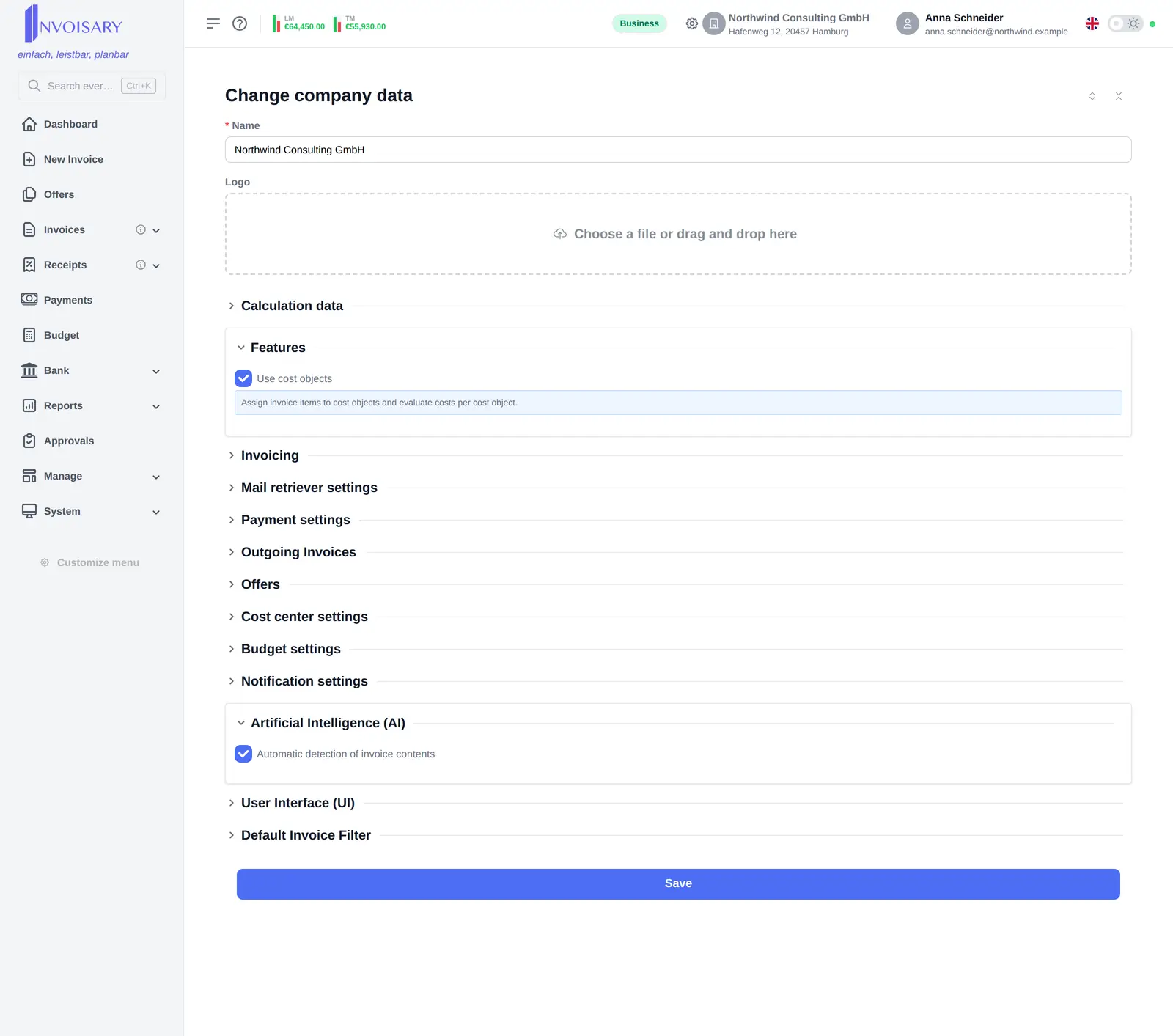Uncheck the Use cost objects checkbox
The image size is (1173, 1036).
pyautogui.click(x=243, y=378)
